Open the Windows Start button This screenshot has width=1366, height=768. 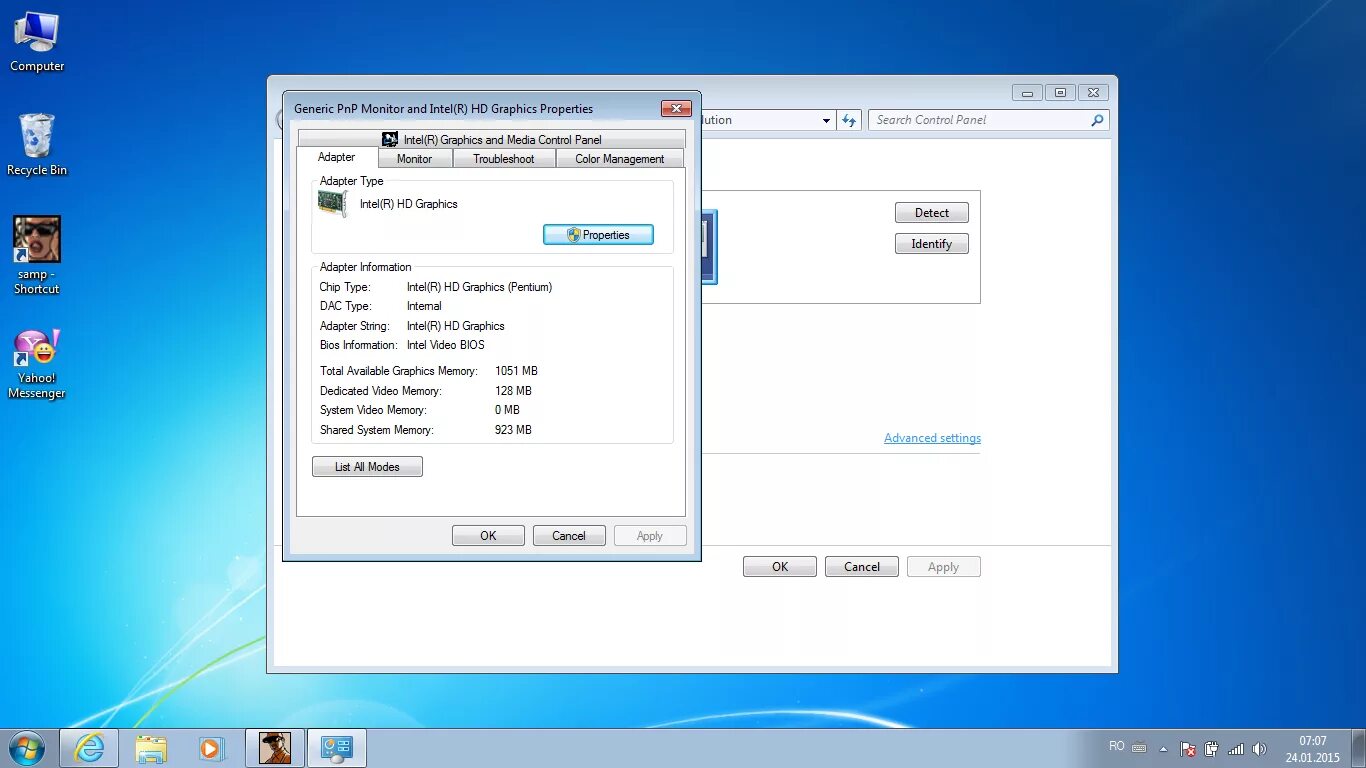coord(26,747)
